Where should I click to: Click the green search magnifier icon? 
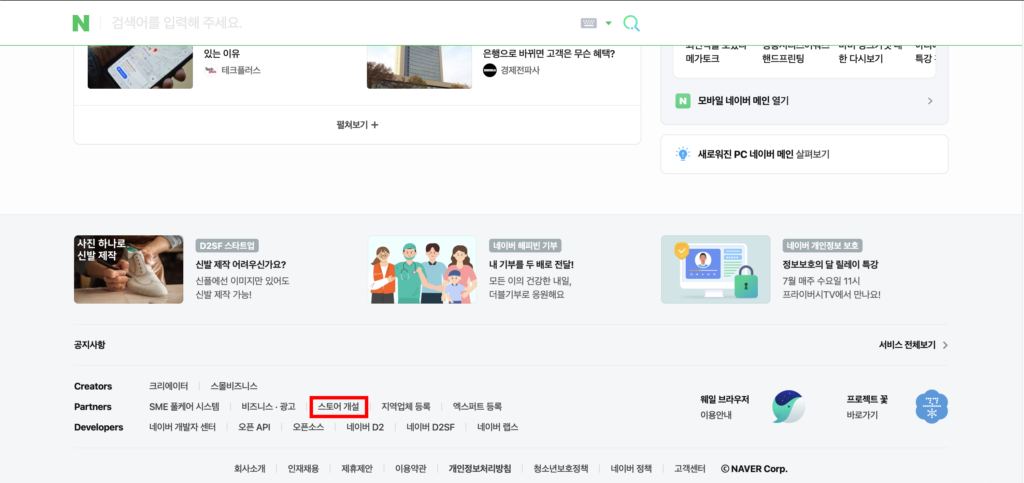[631, 23]
